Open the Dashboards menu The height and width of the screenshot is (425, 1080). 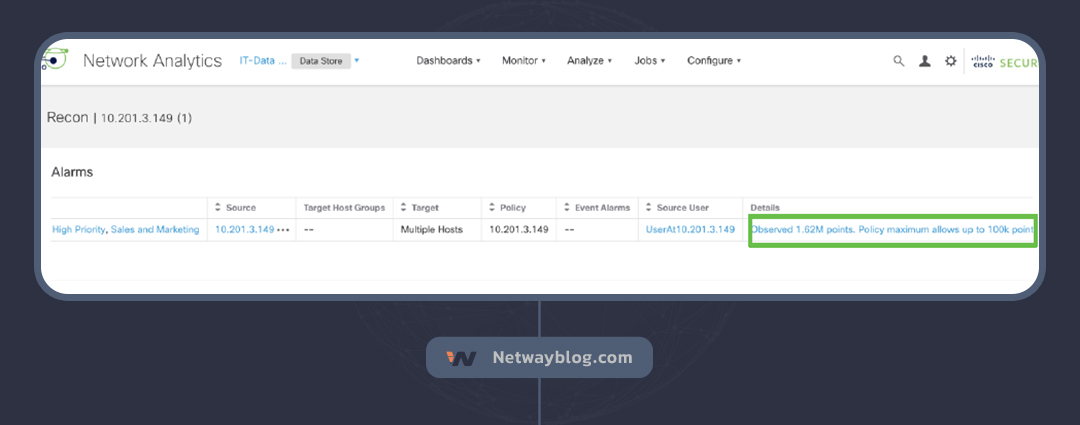448,61
